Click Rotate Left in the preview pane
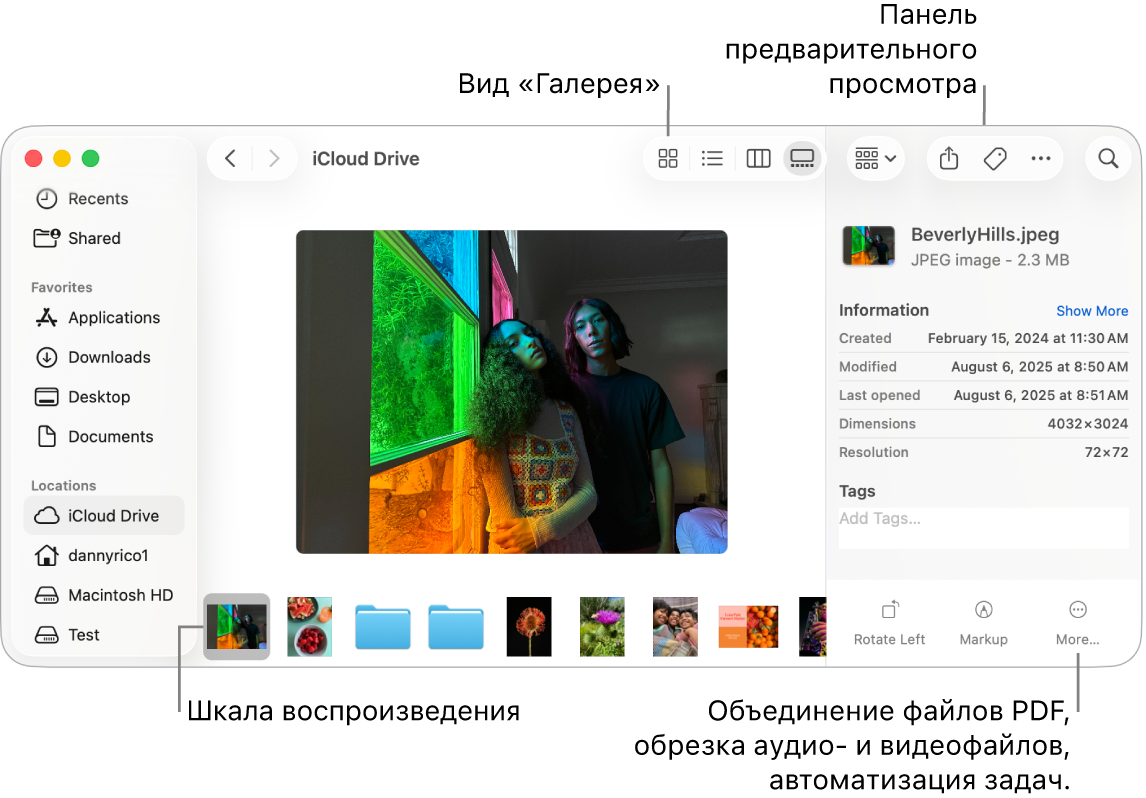1146x798 pixels. [889, 623]
